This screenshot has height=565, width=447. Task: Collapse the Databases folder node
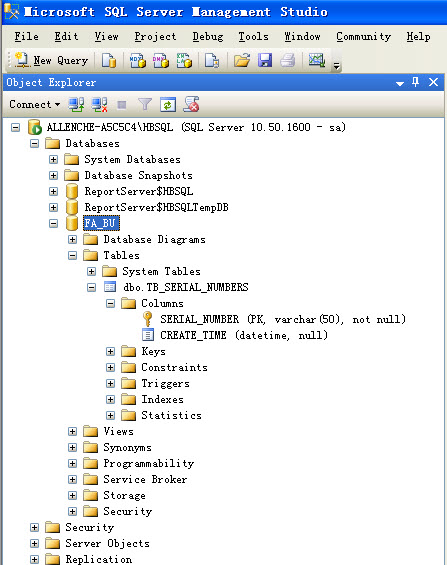coord(34,143)
